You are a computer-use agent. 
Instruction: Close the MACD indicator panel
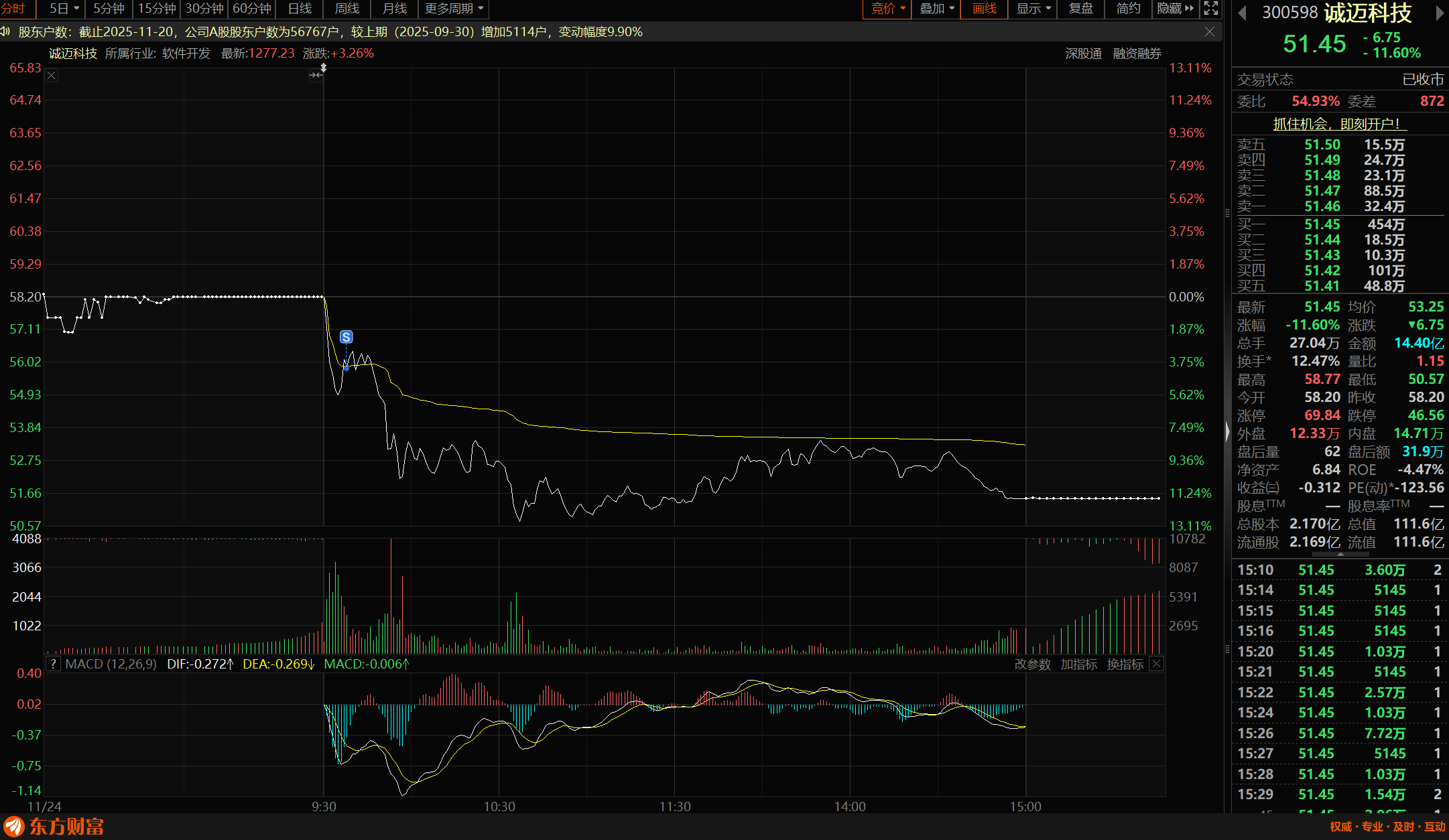(x=1157, y=664)
